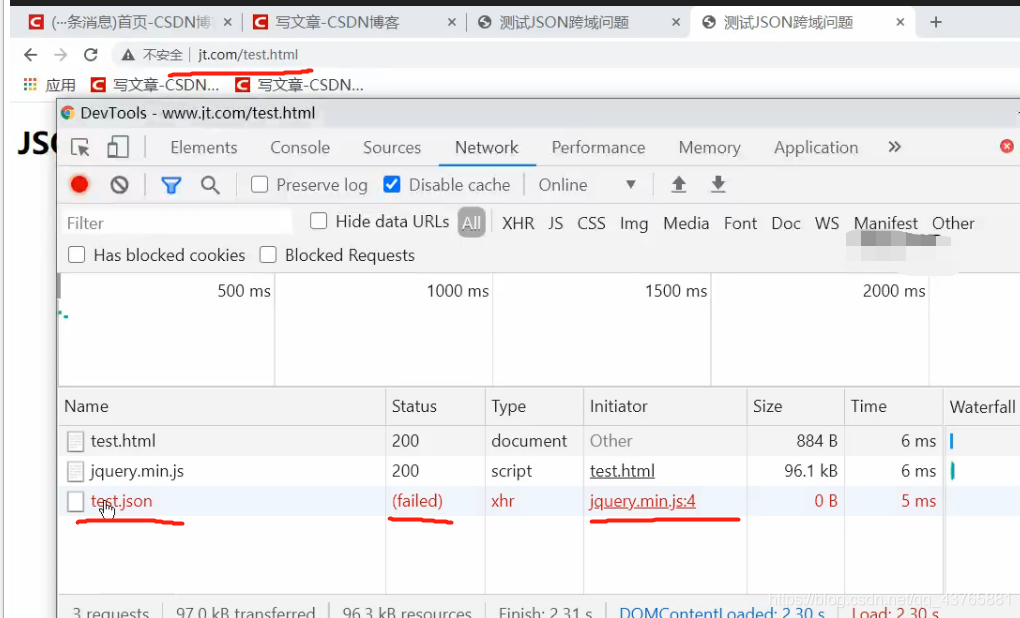Viewport: 1020px width, 618px height.
Task: Sort by the Status column header
Action: 435,407
